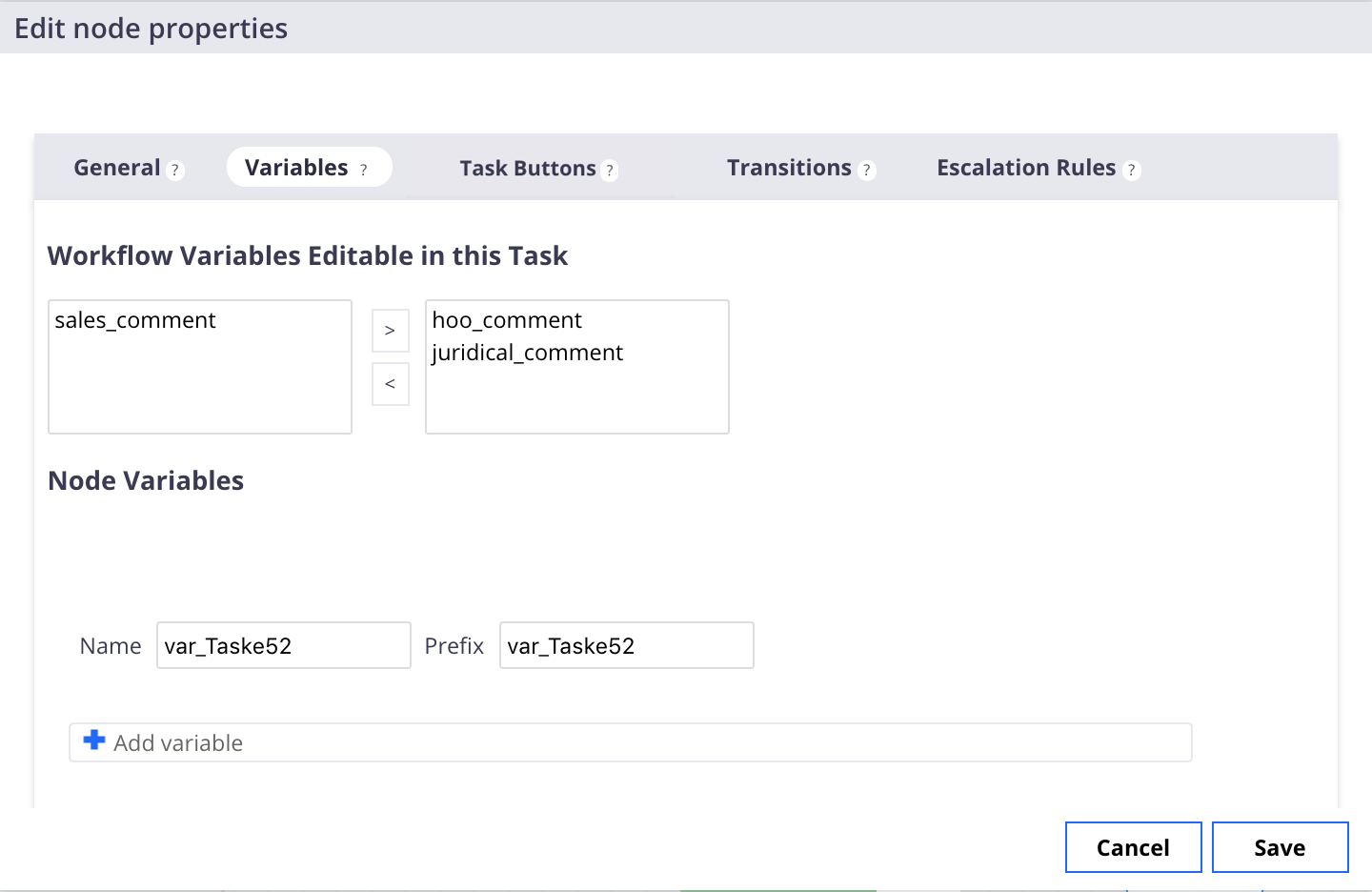
Task: Open the General tab
Action: point(117,168)
